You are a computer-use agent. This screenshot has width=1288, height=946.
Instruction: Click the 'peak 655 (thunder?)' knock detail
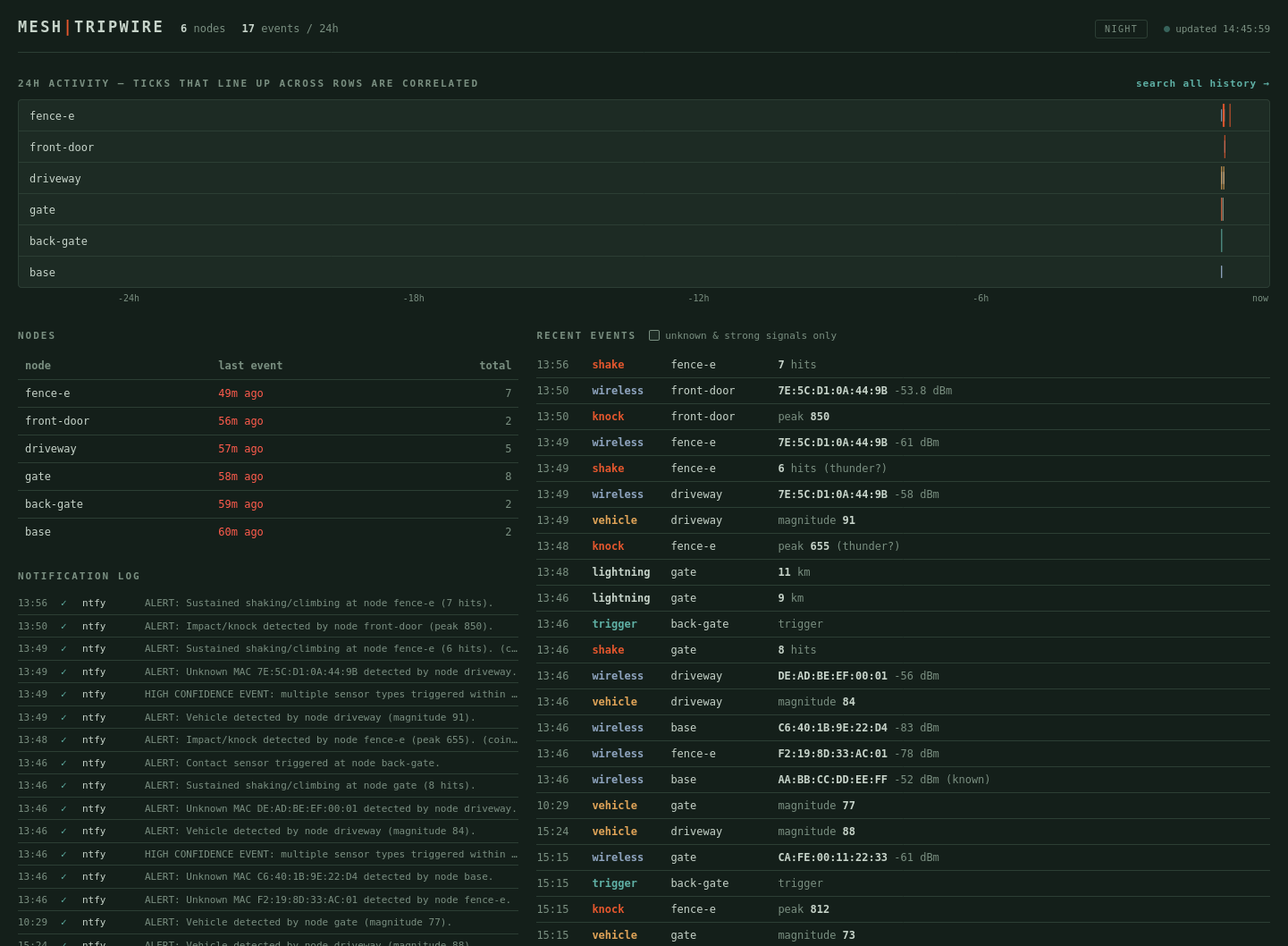[838, 546]
